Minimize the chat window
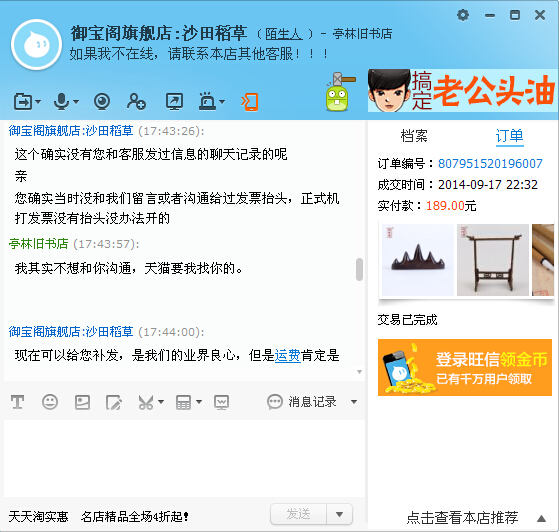Viewport: 559px width, 532px height. point(489,15)
